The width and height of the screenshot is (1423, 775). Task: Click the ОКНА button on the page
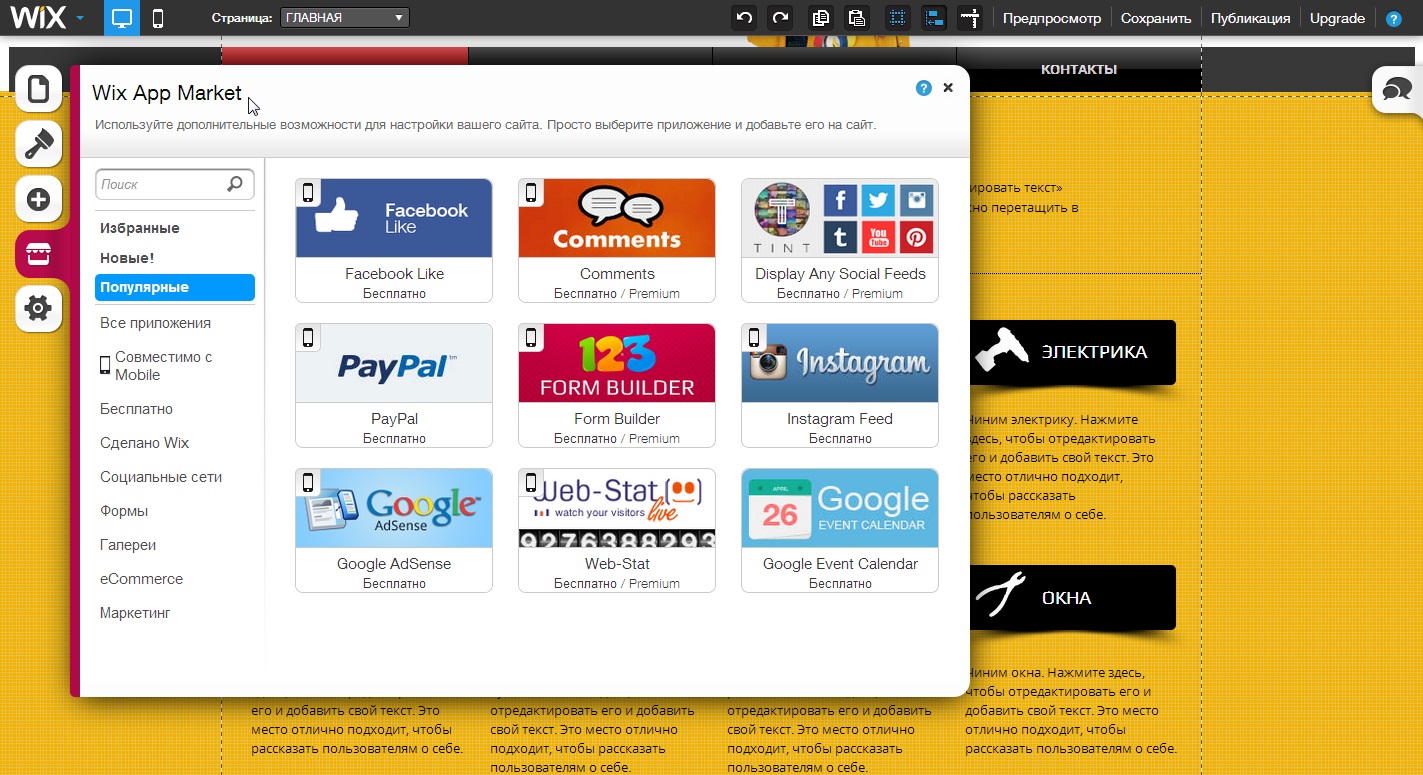click(1073, 598)
